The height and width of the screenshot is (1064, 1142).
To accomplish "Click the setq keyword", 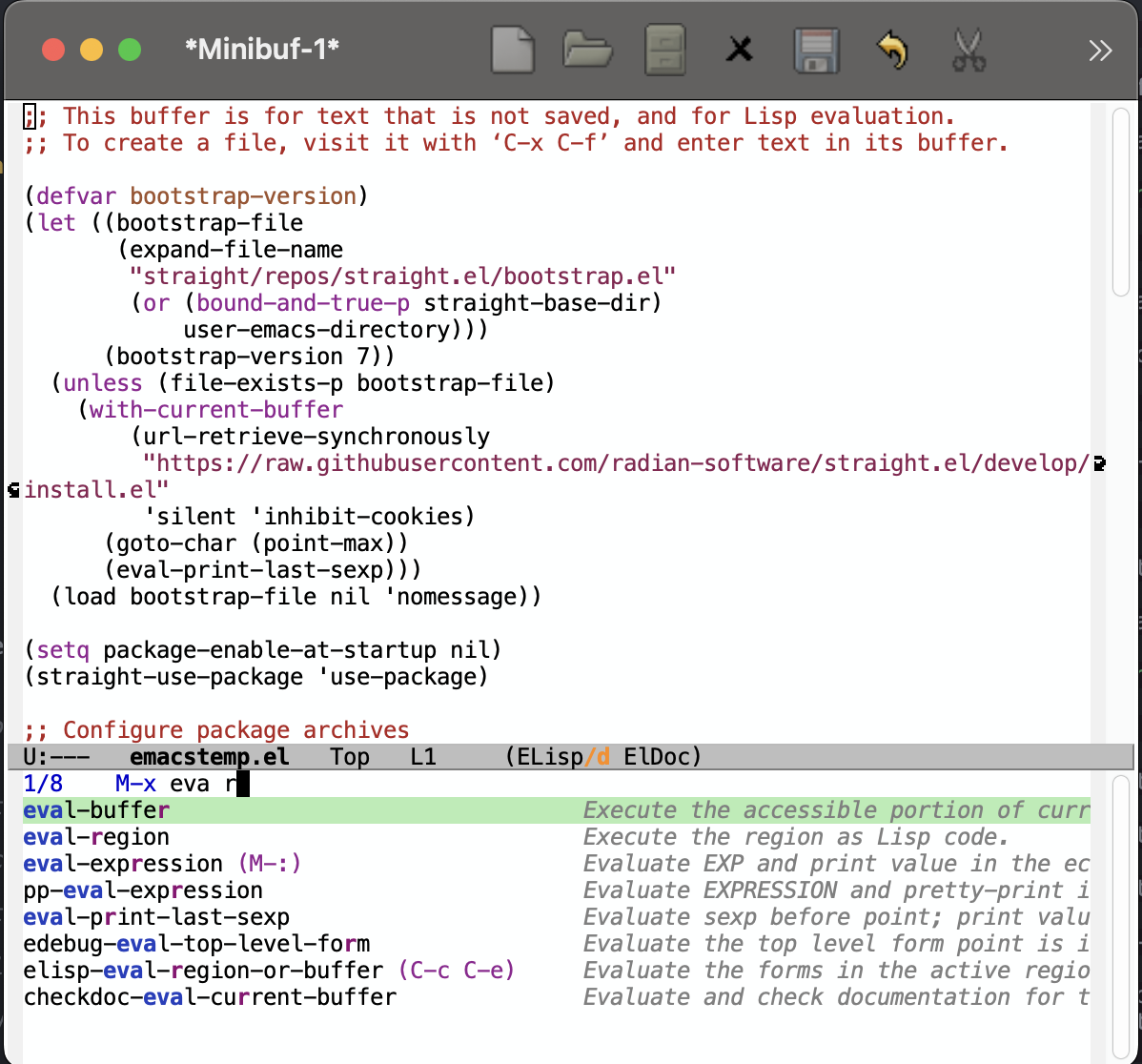I will tap(63, 650).
